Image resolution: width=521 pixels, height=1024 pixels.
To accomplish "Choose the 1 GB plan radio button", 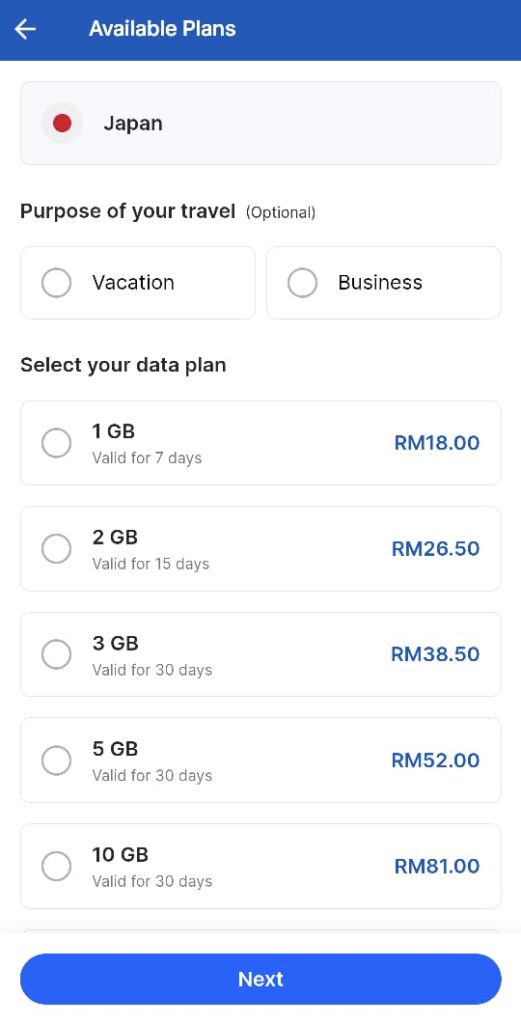I will click(56, 443).
